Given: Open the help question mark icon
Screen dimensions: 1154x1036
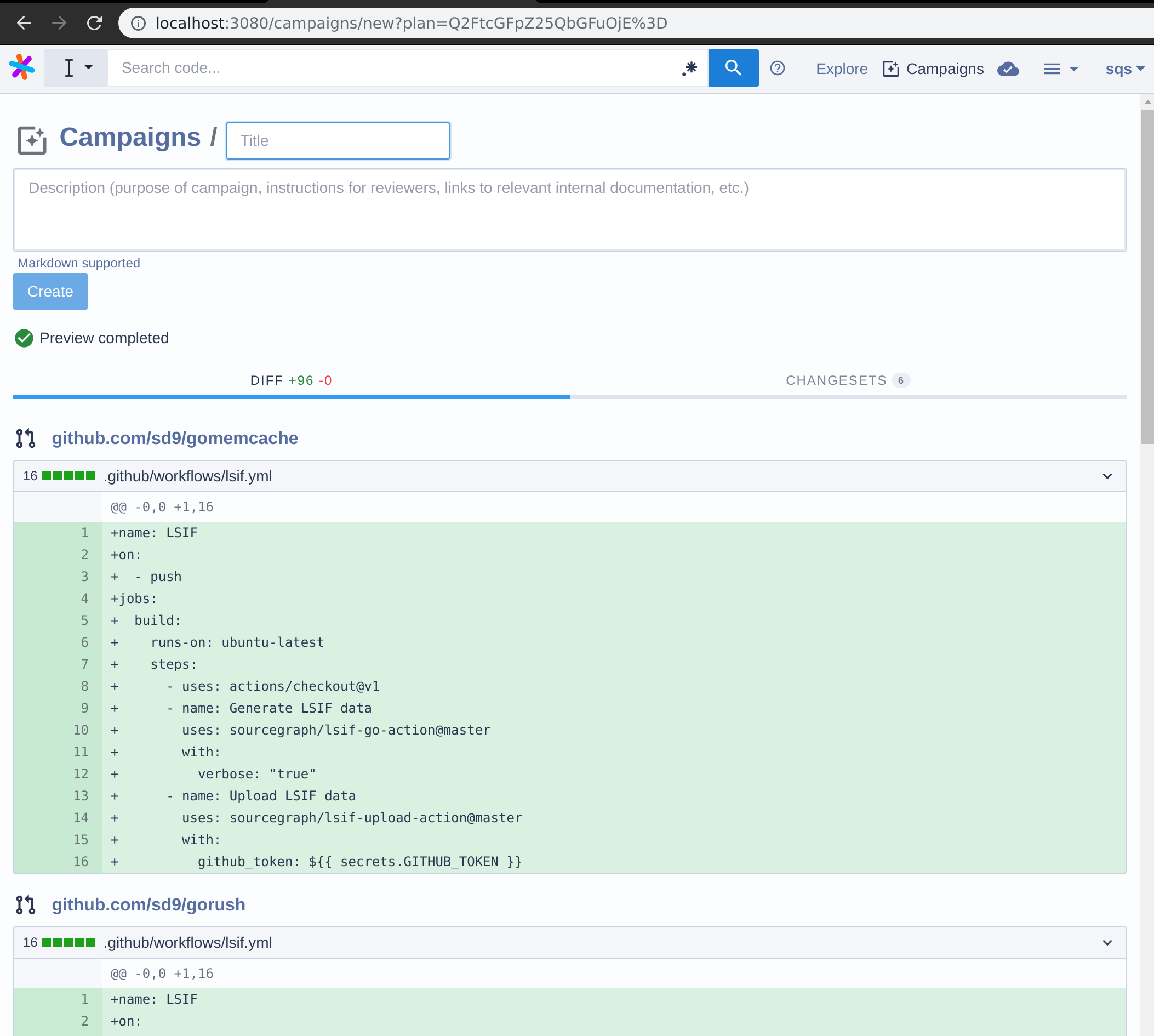Looking at the screenshot, I should (x=777, y=69).
